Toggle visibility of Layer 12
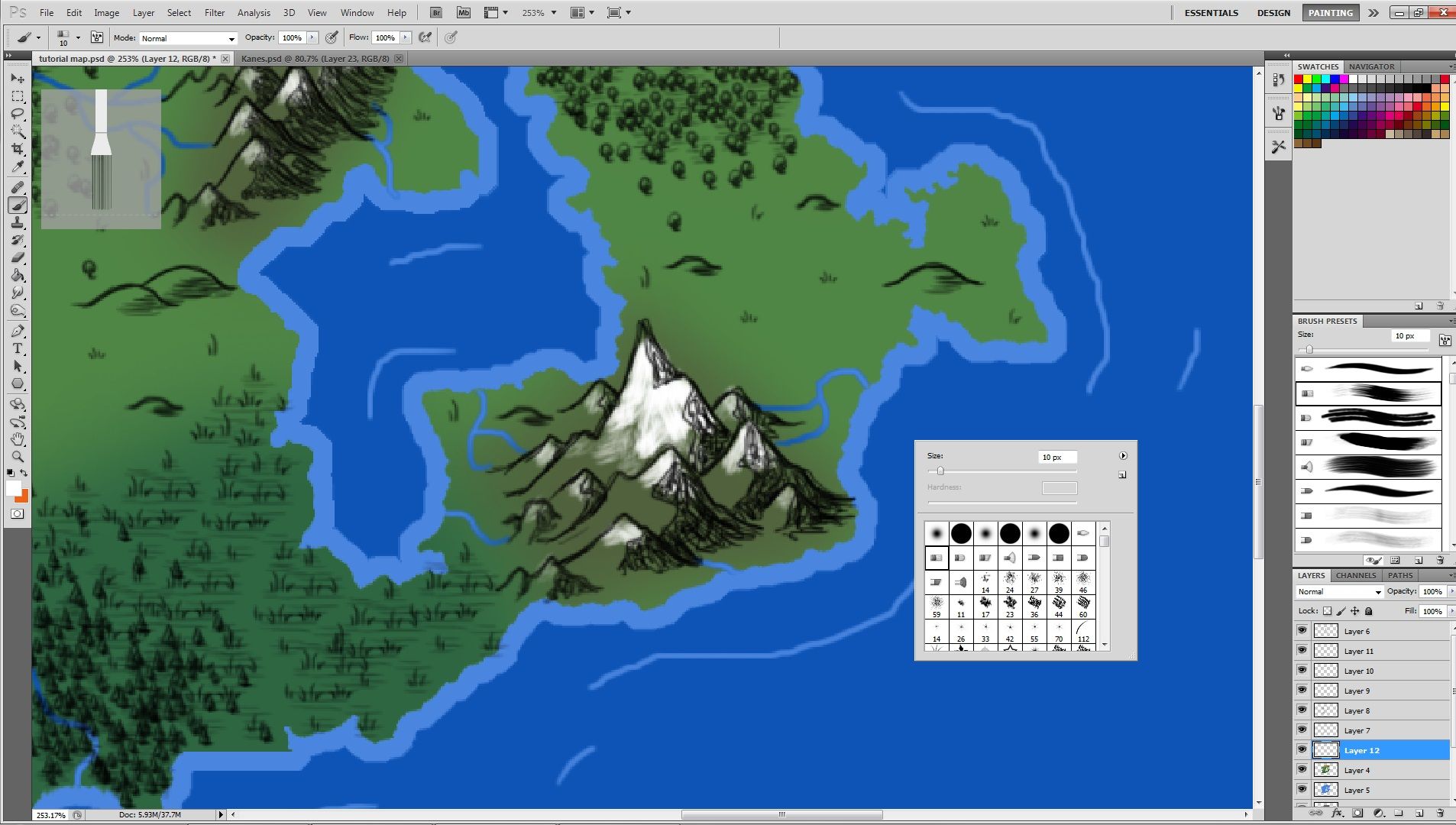This screenshot has height=825, width=1456. click(x=1302, y=750)
